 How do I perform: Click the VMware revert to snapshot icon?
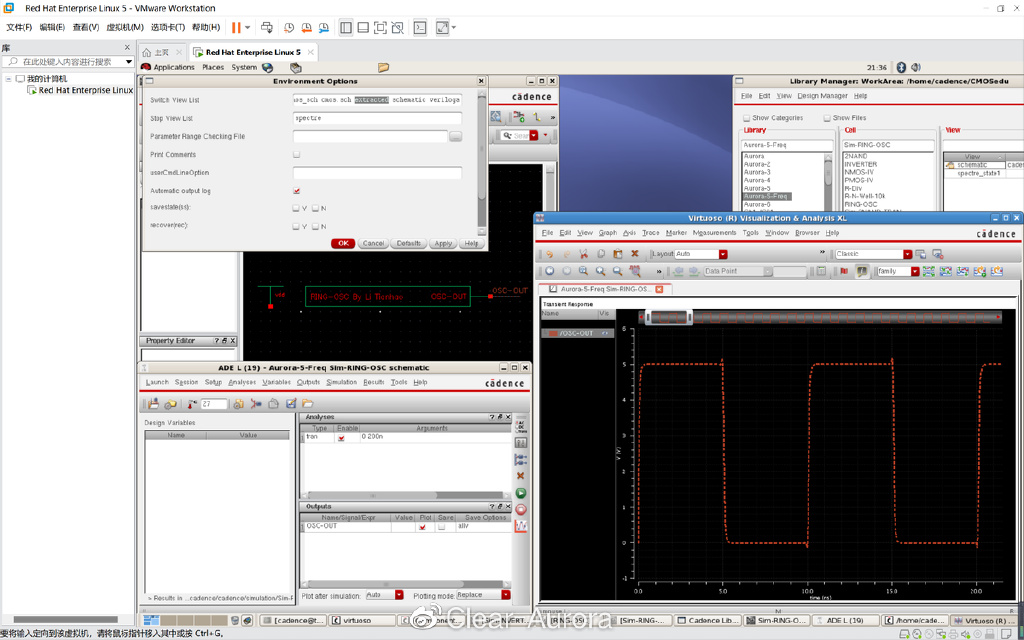[306, 27]
